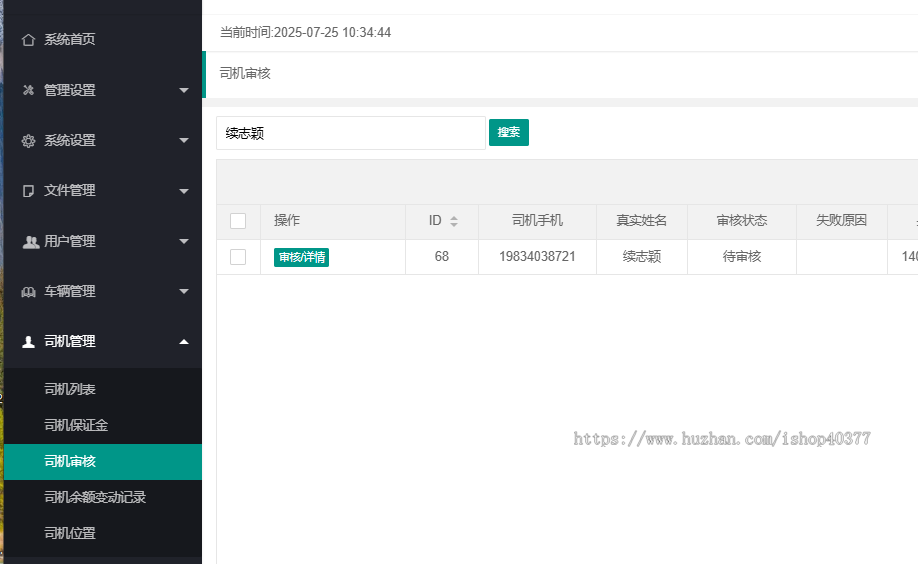Open the 司机位置 submenu item
The height and width of the screenshot is (564, 918).
point(103,534)
